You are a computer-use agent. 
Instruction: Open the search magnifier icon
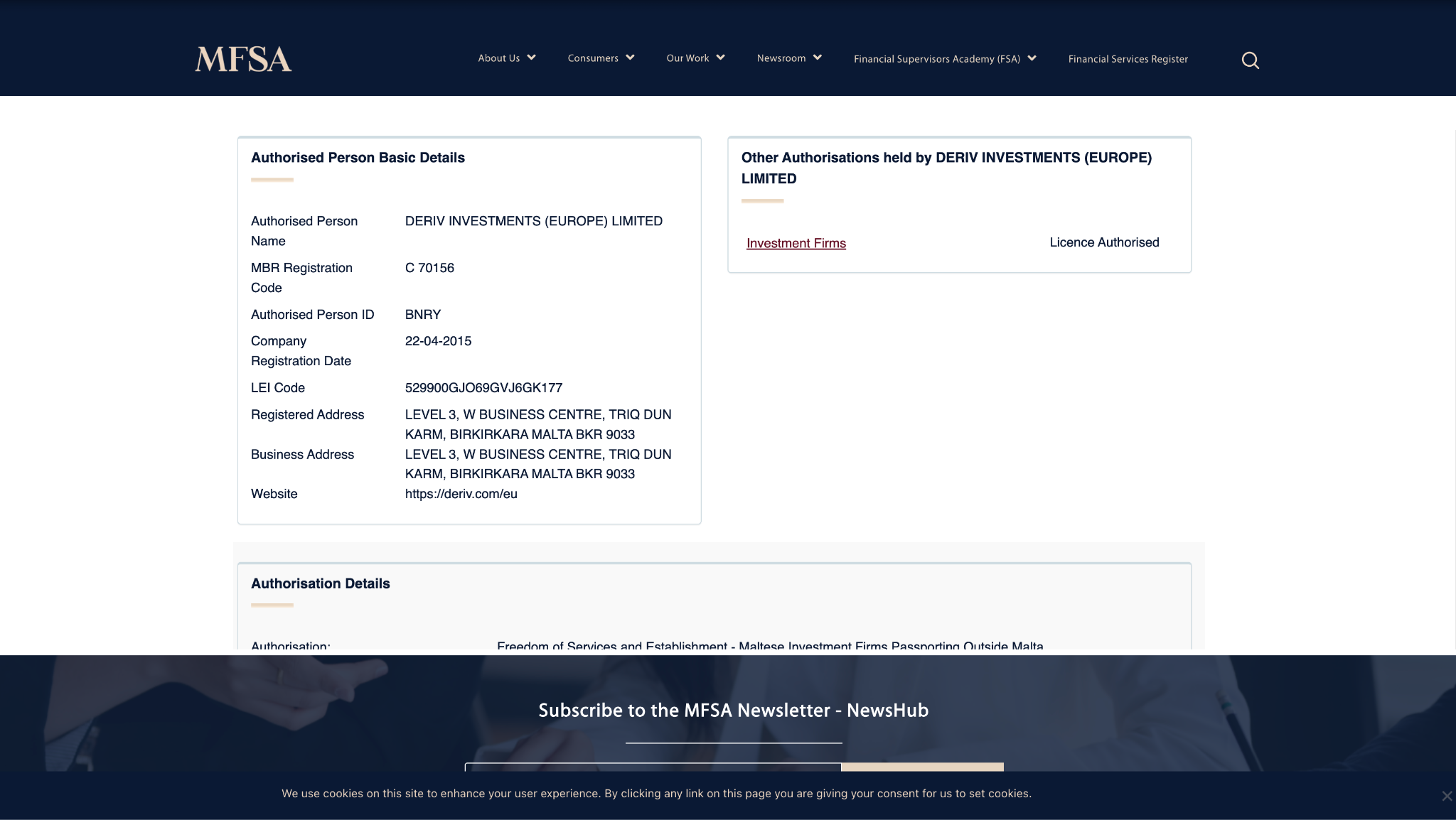pyautogui.click(x=1250, y=60)
